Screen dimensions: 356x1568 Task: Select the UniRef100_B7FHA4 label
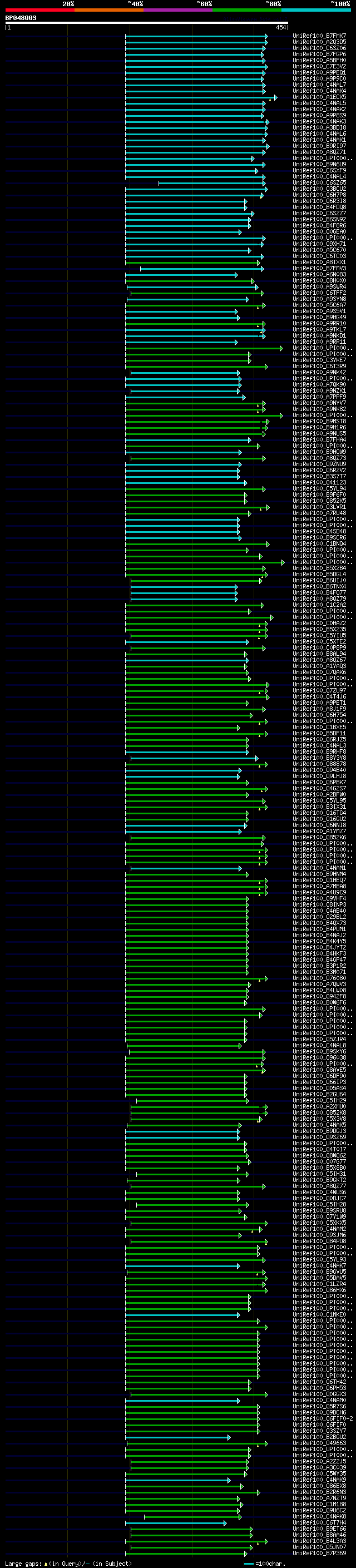coord(319,439)
